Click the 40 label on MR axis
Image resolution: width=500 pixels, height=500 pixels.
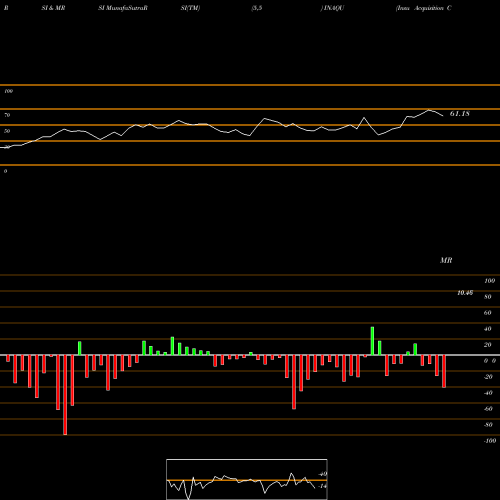pyautogui.click(x=488, y=329)
